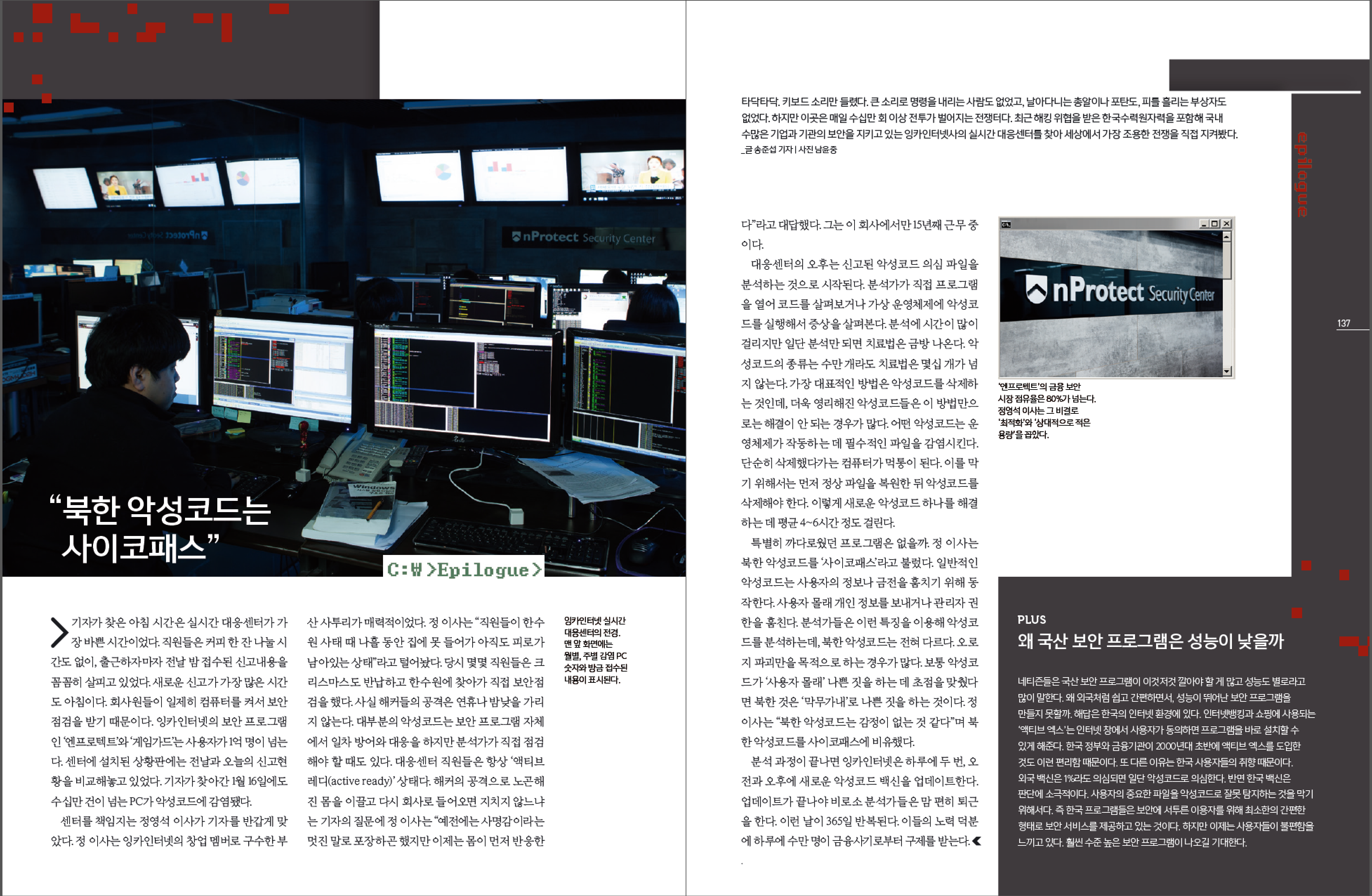
Task: Click the maximize button of the nProtect window
Action: pos(1215,224)
